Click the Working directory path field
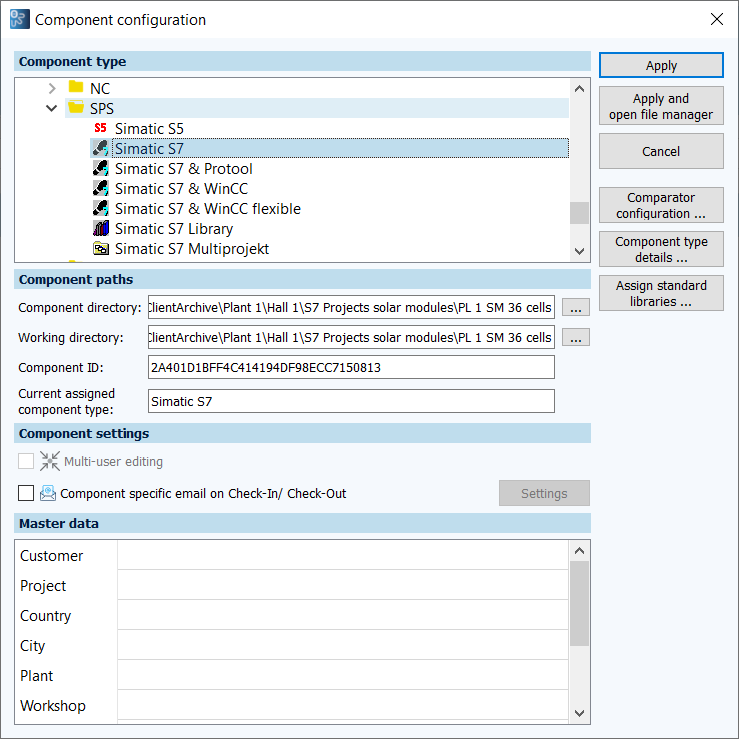This screenshot has width=739, height=739. pos(351,337)
